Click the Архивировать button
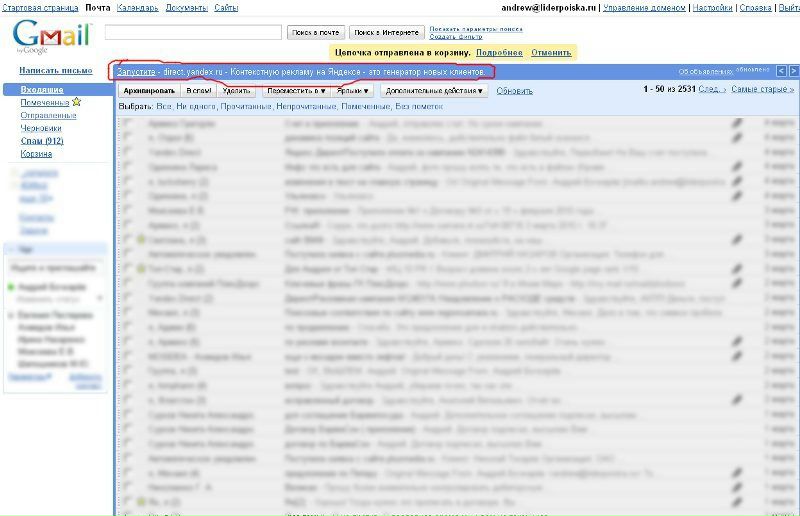800x516 pixels. (149, 91)
